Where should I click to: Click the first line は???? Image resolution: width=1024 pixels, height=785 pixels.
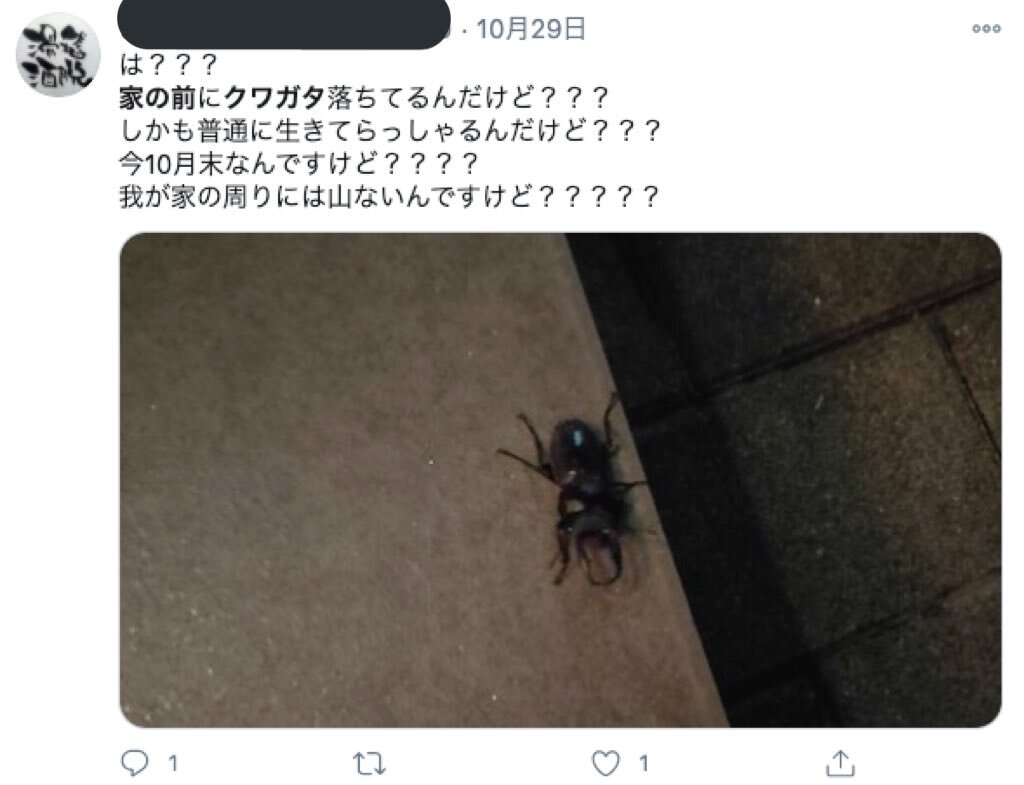[168, 65]
